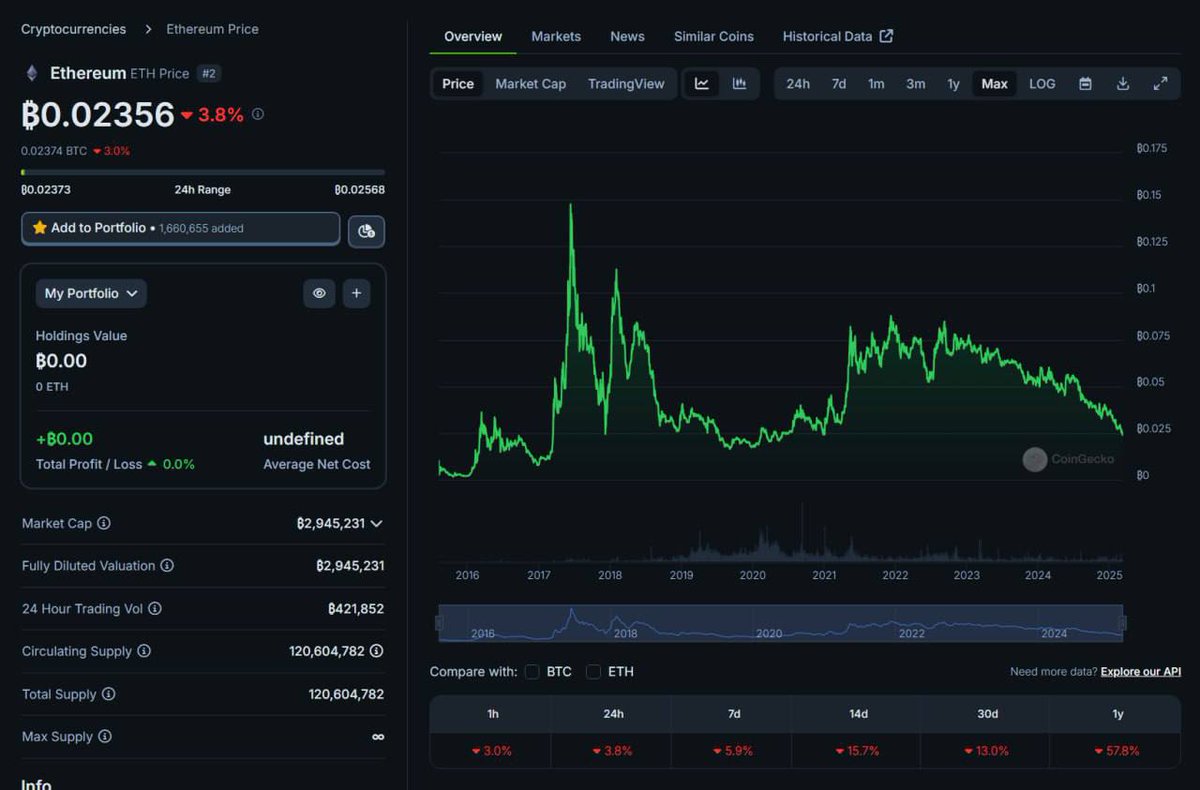Open the calendar date range picker
This screenshot has height=790, width=1200.
coord(1085,84)
